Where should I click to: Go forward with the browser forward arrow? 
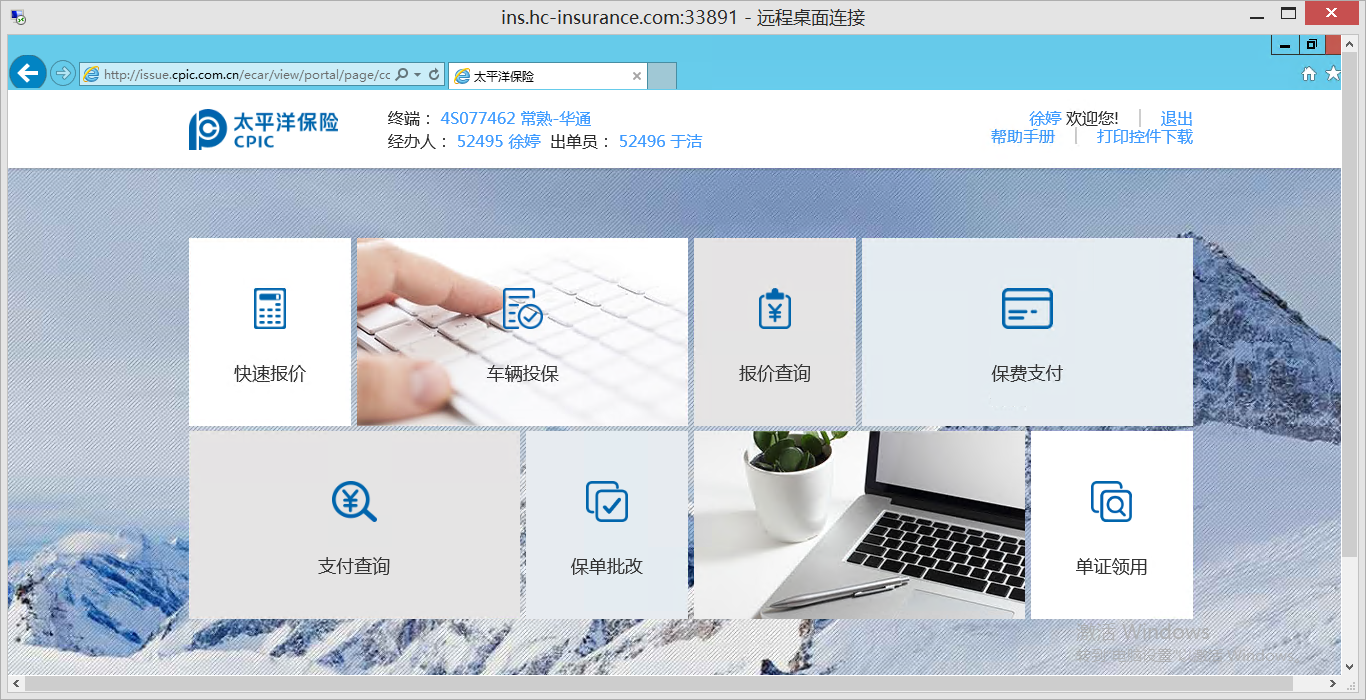[x=62, y=74]
